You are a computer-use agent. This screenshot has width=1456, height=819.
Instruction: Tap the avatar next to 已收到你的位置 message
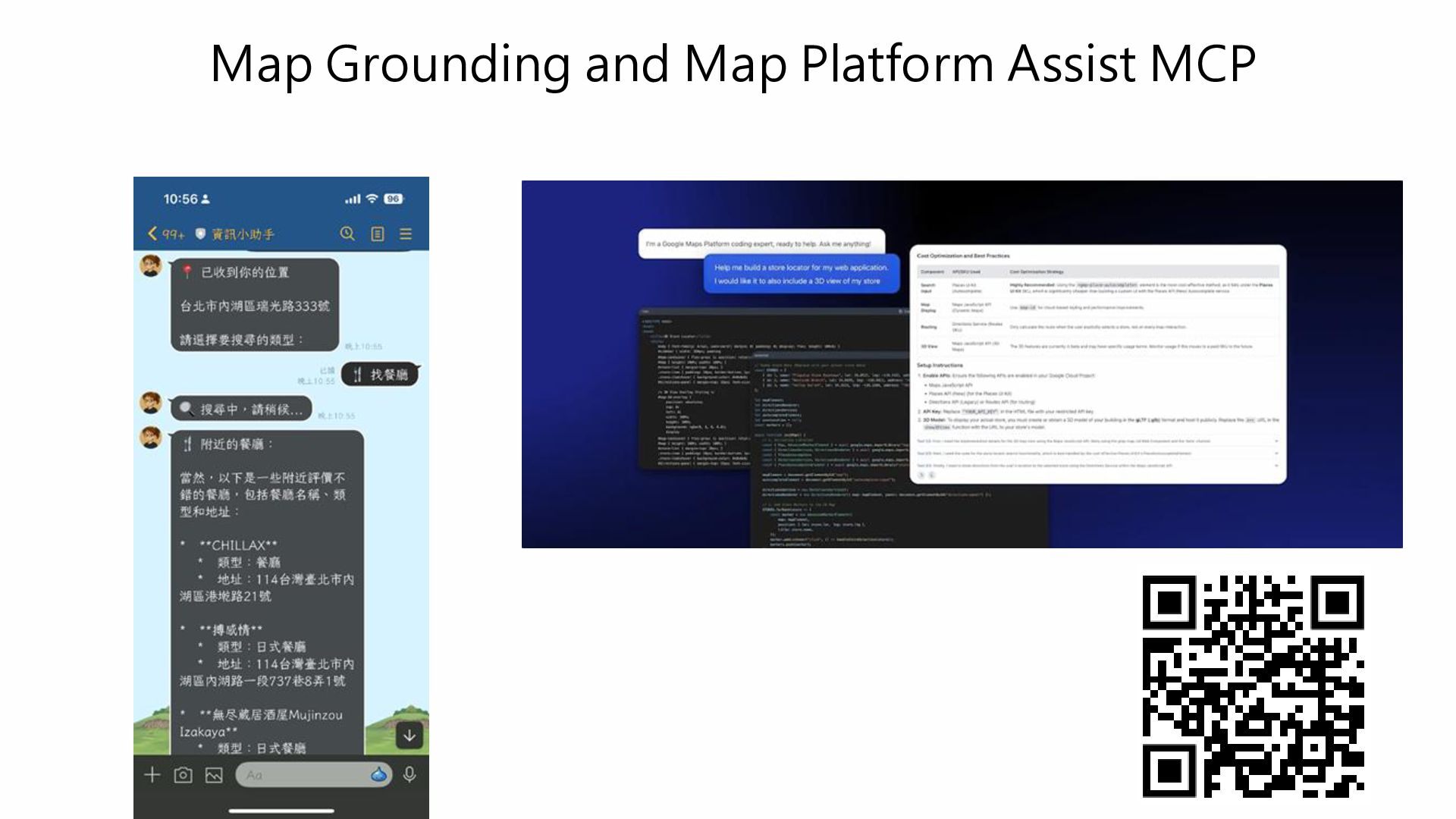[x=151, y=266]
